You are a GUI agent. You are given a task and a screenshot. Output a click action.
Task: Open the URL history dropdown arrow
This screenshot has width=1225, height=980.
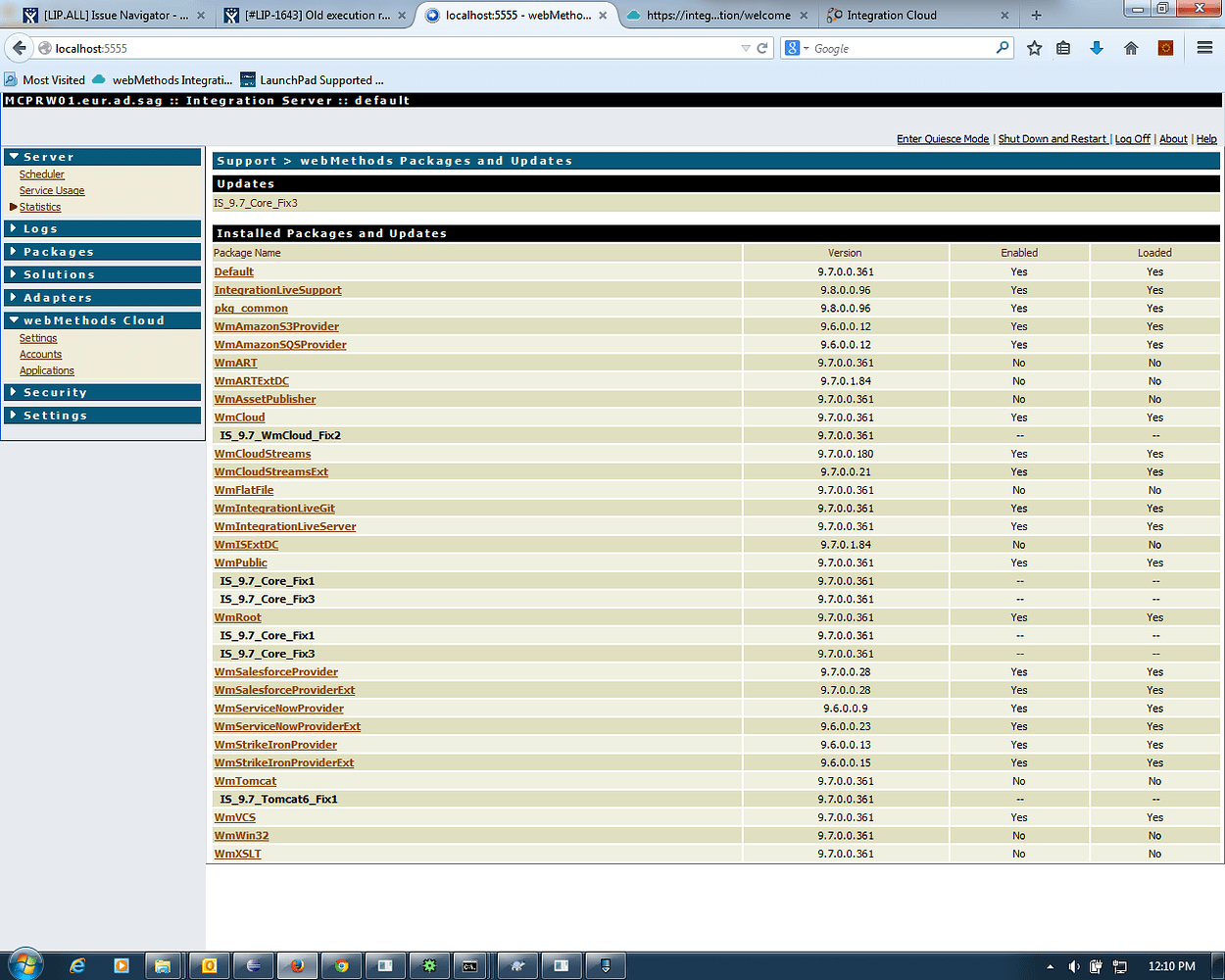(746, 48)
